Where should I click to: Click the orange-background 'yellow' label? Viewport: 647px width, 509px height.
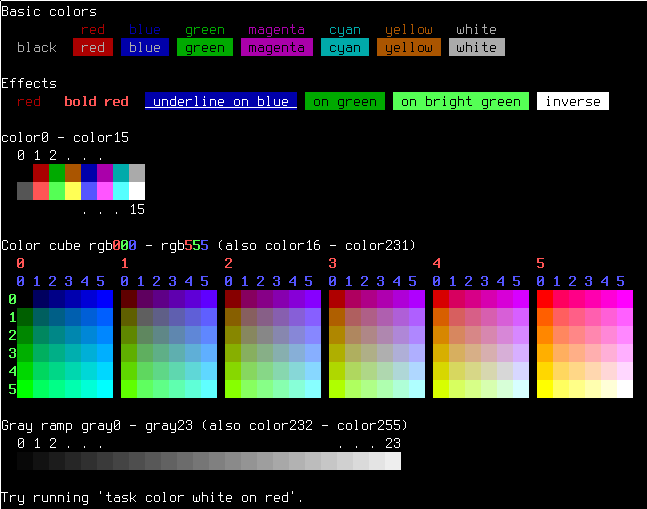coord(409,47)
